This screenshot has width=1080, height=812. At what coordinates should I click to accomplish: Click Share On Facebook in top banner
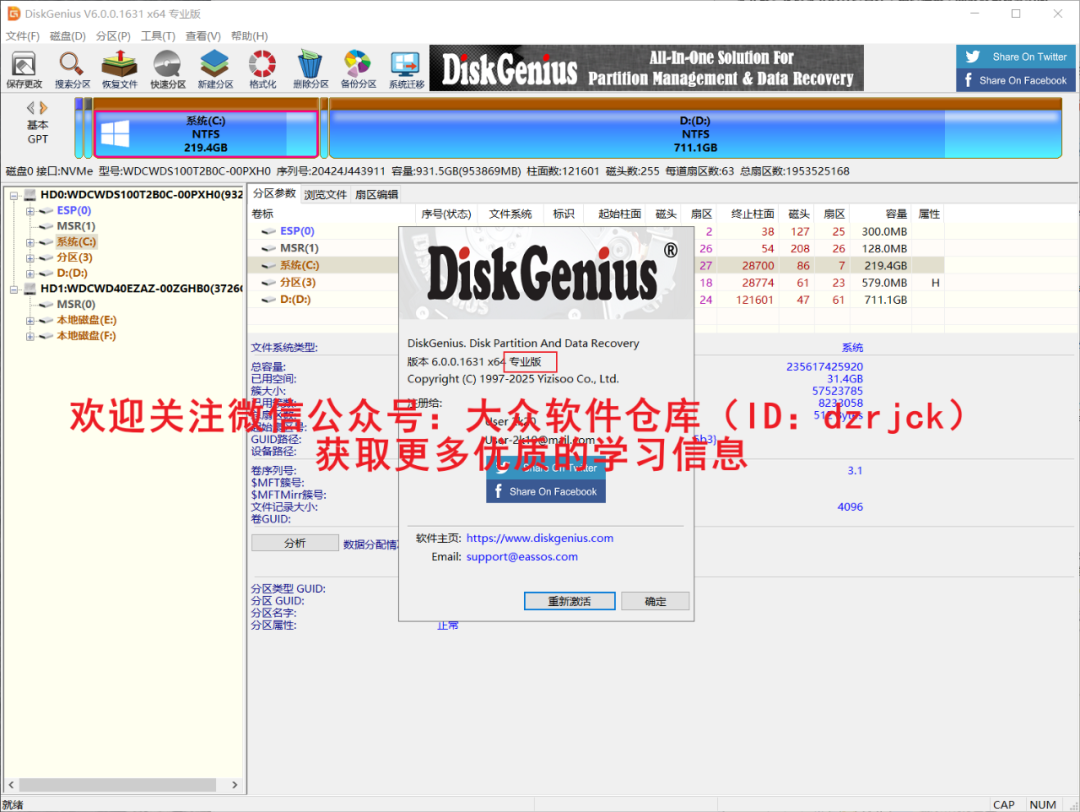1015,80
